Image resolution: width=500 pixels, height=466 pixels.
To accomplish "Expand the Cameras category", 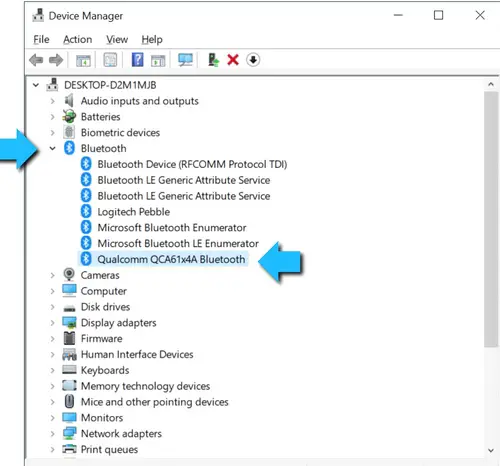I will [x=52, y=275].
